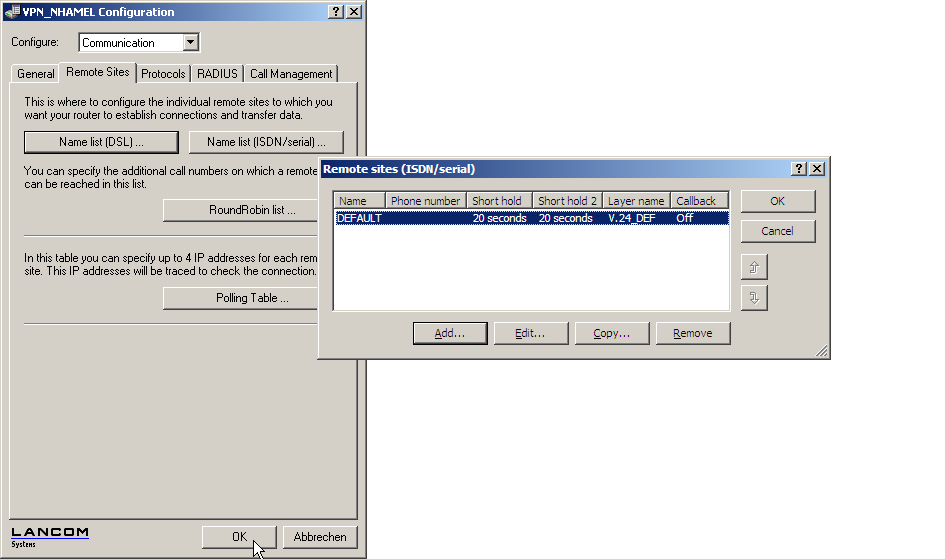Click the move-up arrow button
The height and width of the screenshot is (559, 945).
tap(754, 267)
